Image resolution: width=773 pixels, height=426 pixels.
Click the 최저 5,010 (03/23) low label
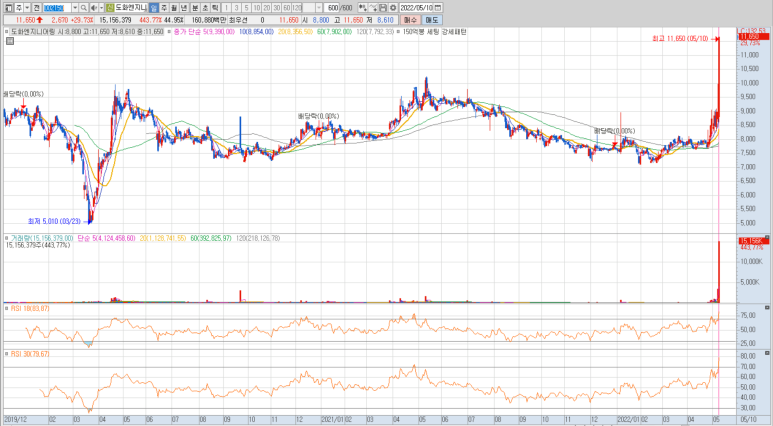54,221
